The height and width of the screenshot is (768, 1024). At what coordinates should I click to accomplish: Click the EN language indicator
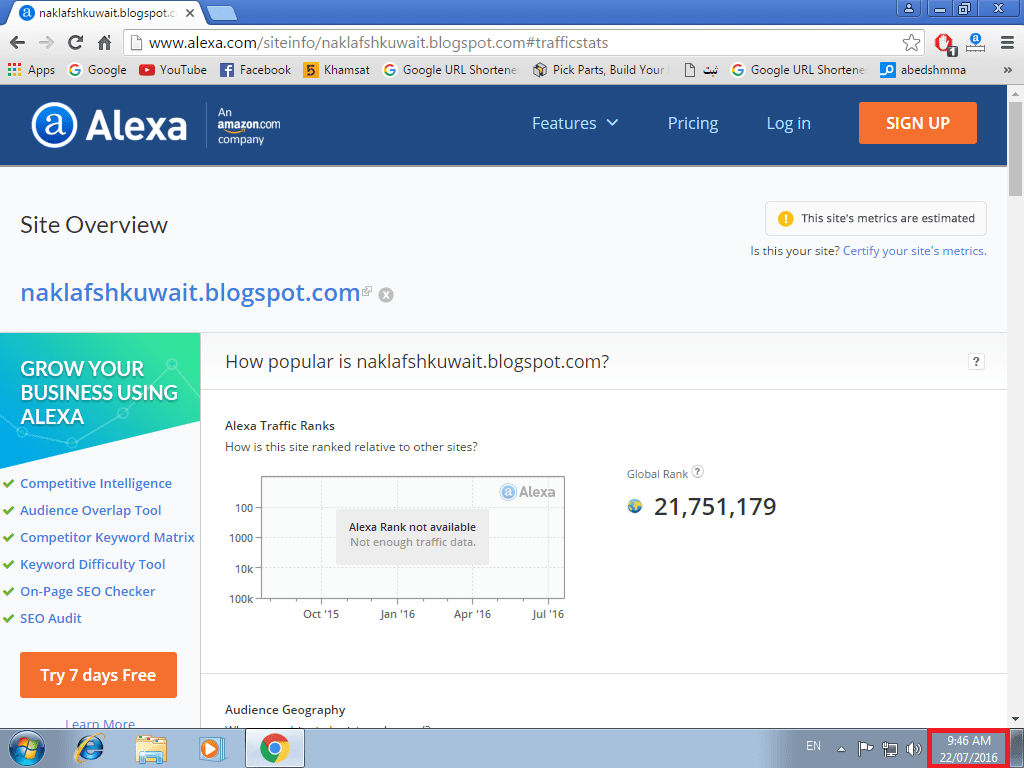tap(813, 746)
